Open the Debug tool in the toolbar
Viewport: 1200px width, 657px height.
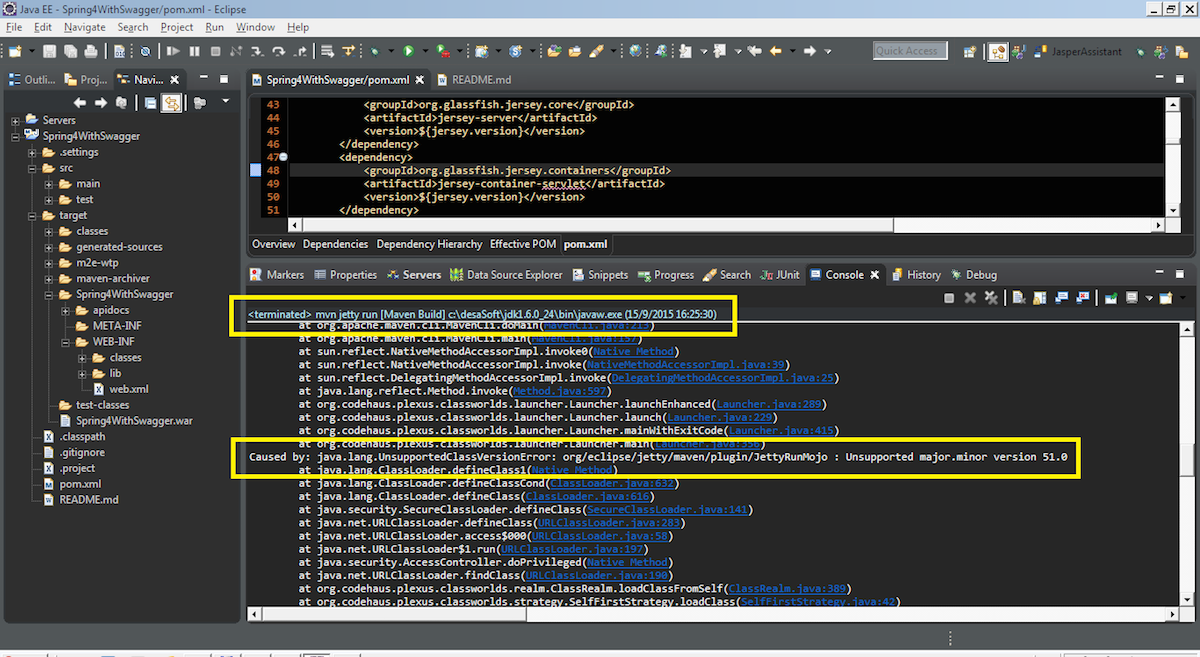376,50
